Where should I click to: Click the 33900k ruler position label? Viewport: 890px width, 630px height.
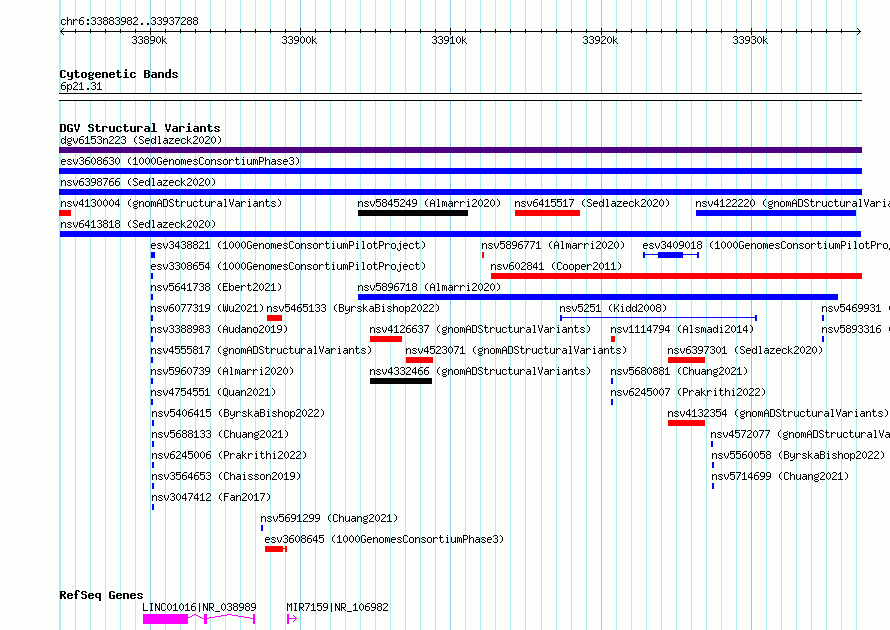(x=299, y=40)
